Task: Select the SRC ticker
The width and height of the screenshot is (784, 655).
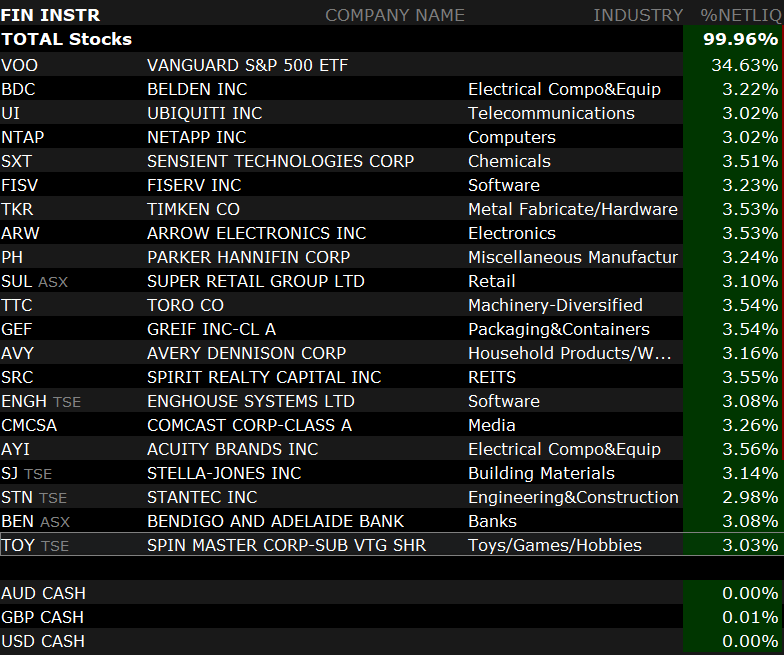Action: click(17, 377)
